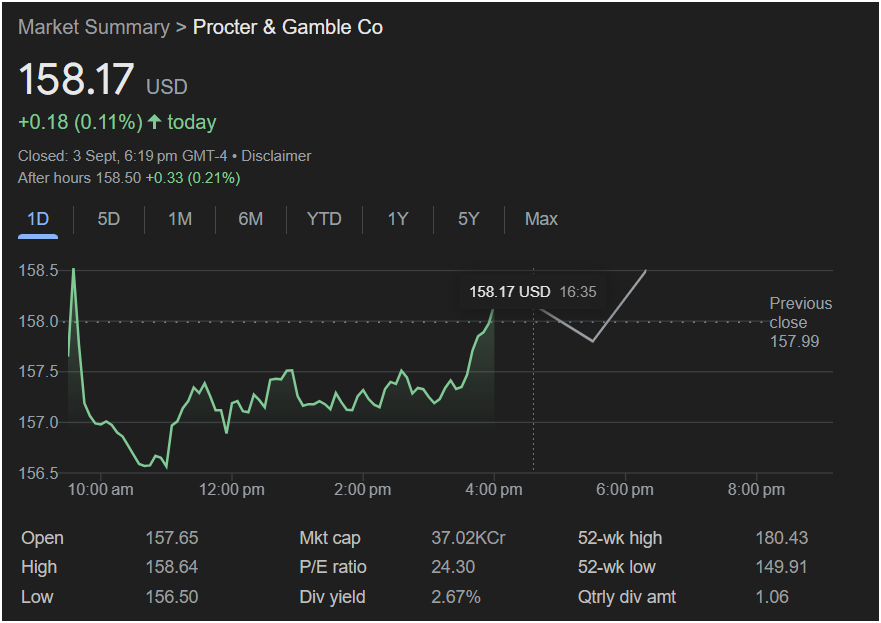Image resolution: width=881 pixels, height=623 pixels.
Task: Click the 52-wk high label
Action: [620, 538]
